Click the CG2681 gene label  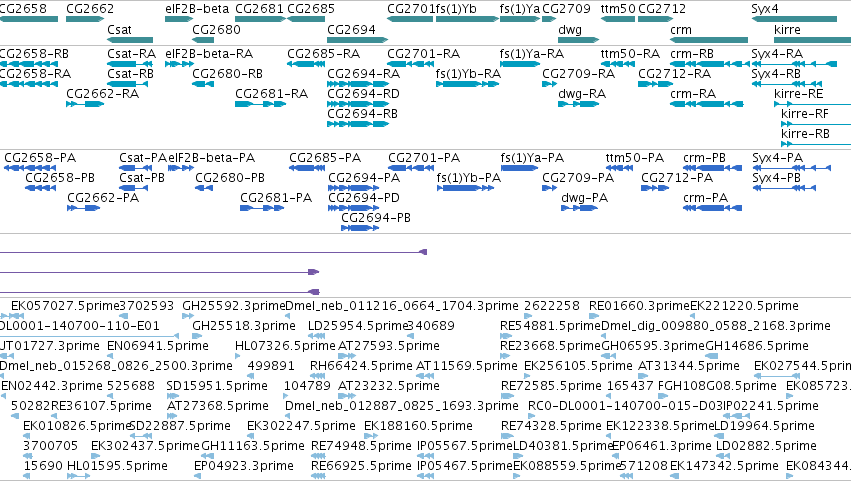(259, 9)
